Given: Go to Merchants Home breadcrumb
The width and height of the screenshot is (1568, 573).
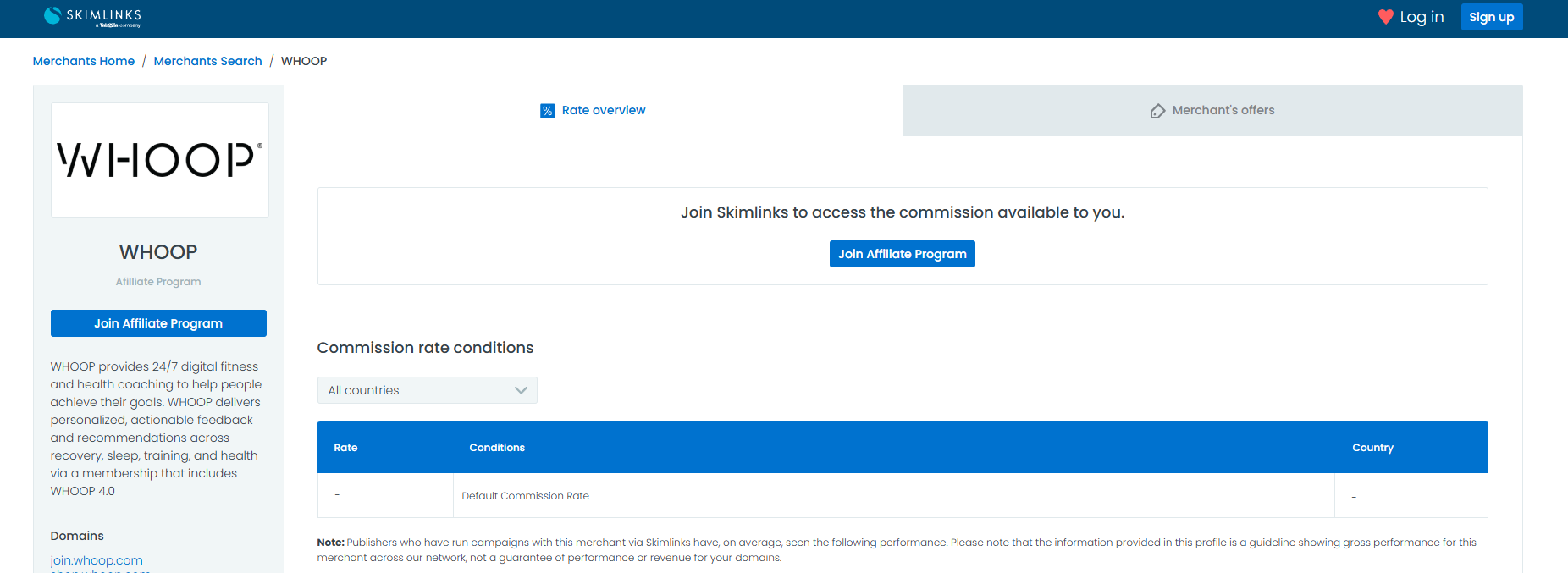Looking at the screenshot, I should pyautogui.click(x=84, y=61).
